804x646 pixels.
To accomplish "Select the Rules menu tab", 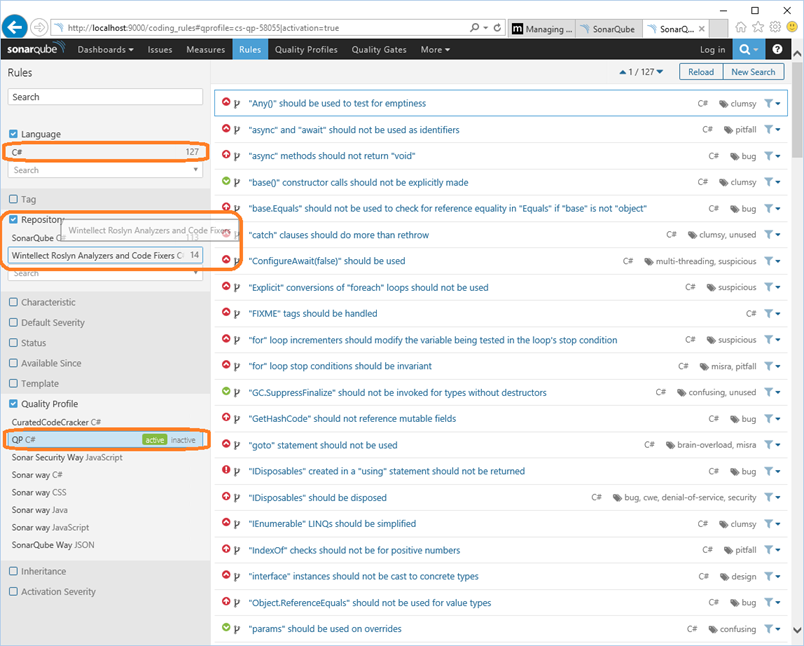I will (250, 50).
